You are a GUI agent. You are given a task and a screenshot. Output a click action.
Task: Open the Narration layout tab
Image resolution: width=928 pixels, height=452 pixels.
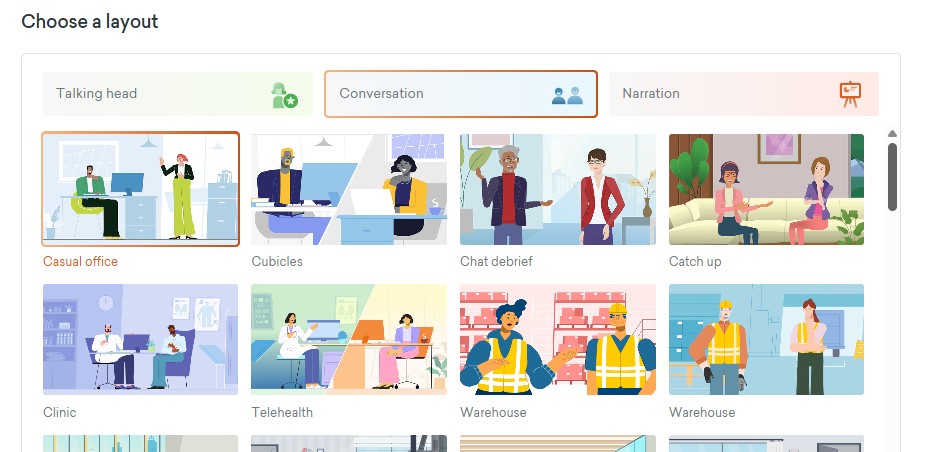point(744,94)
